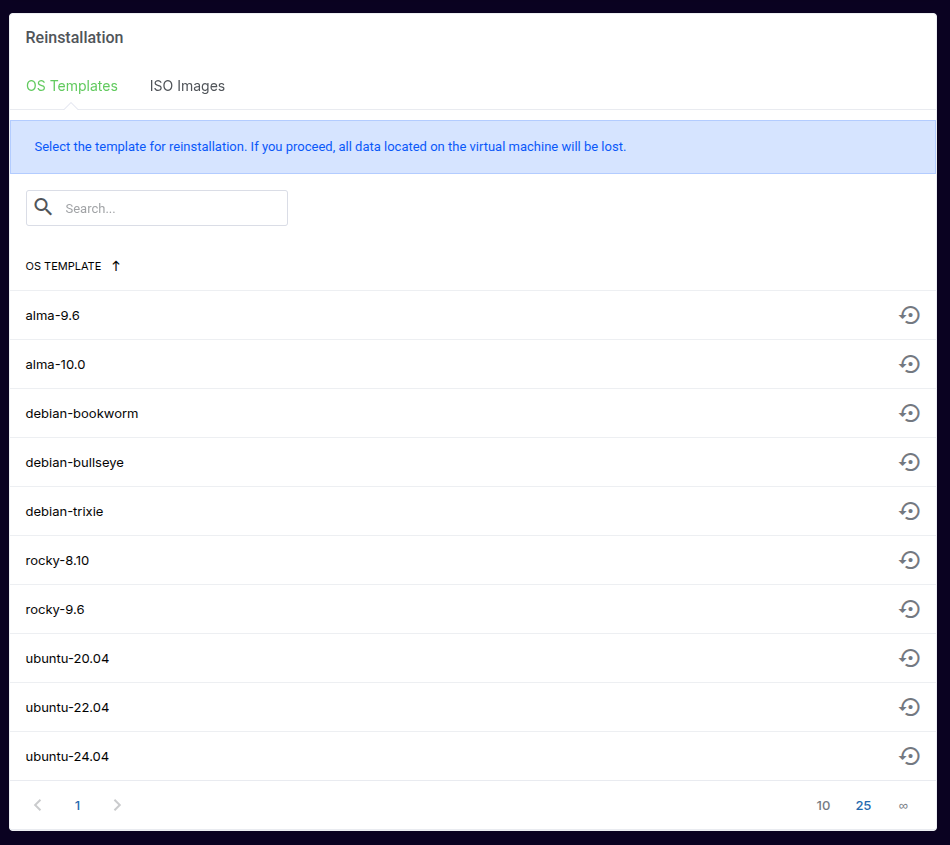Viewport: 950px width, 845px height.
Task: Reinstall ubuntu-22.04 using its row icon
Action: pos(909,707)
